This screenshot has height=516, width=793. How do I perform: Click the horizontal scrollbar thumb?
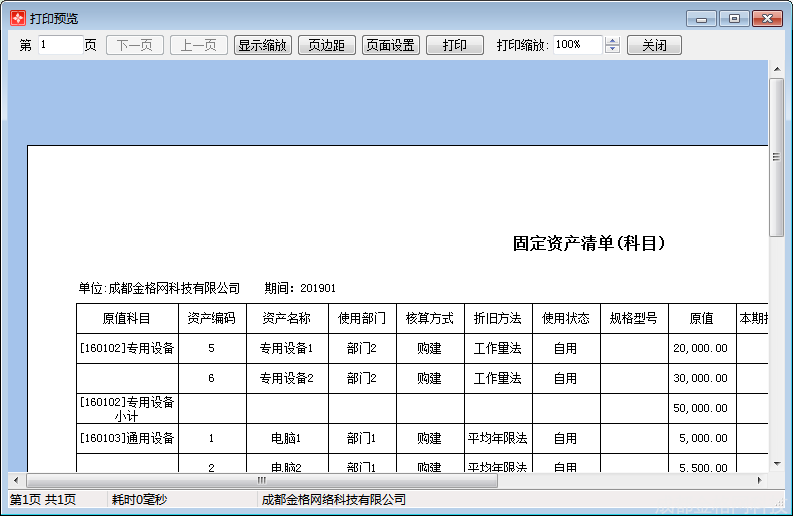[262, 481]
